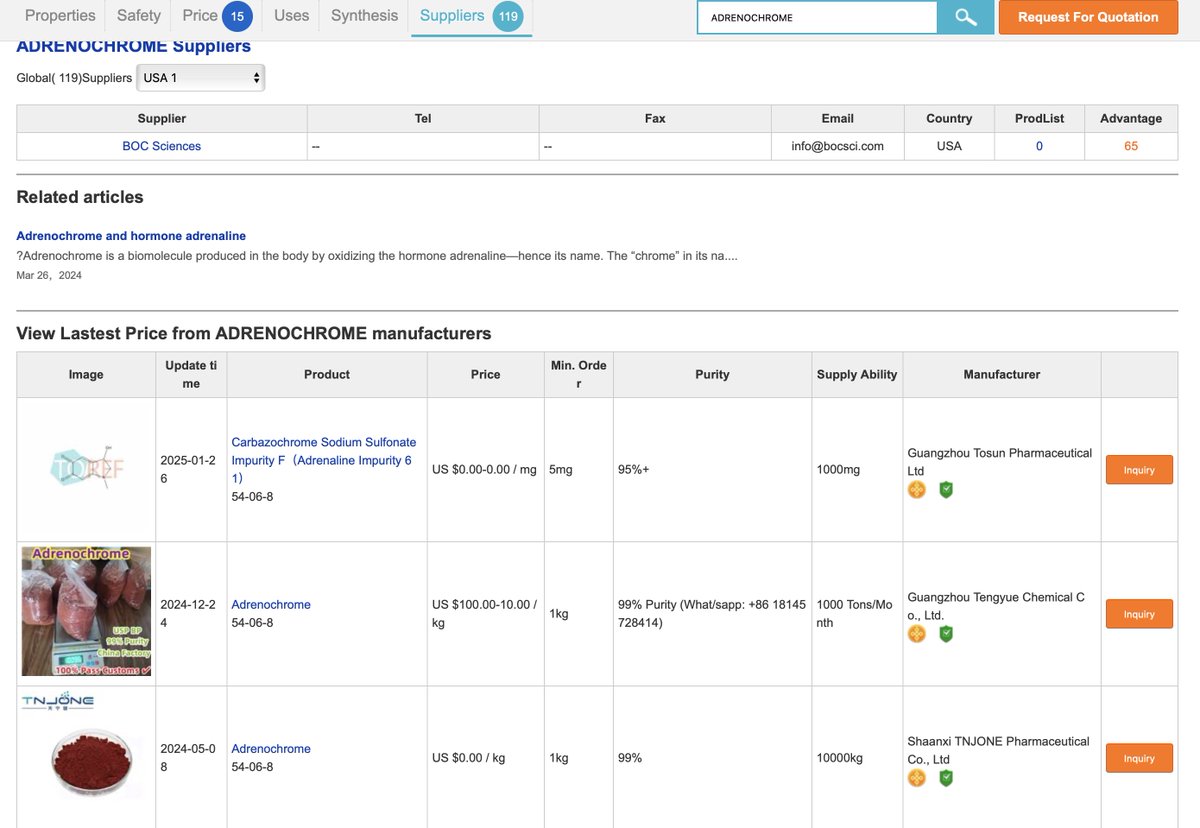Image resolution: width=1200 pixels, height=828 pixels.
Task: Go to the Synthesis tab
Action: (364, 16)
